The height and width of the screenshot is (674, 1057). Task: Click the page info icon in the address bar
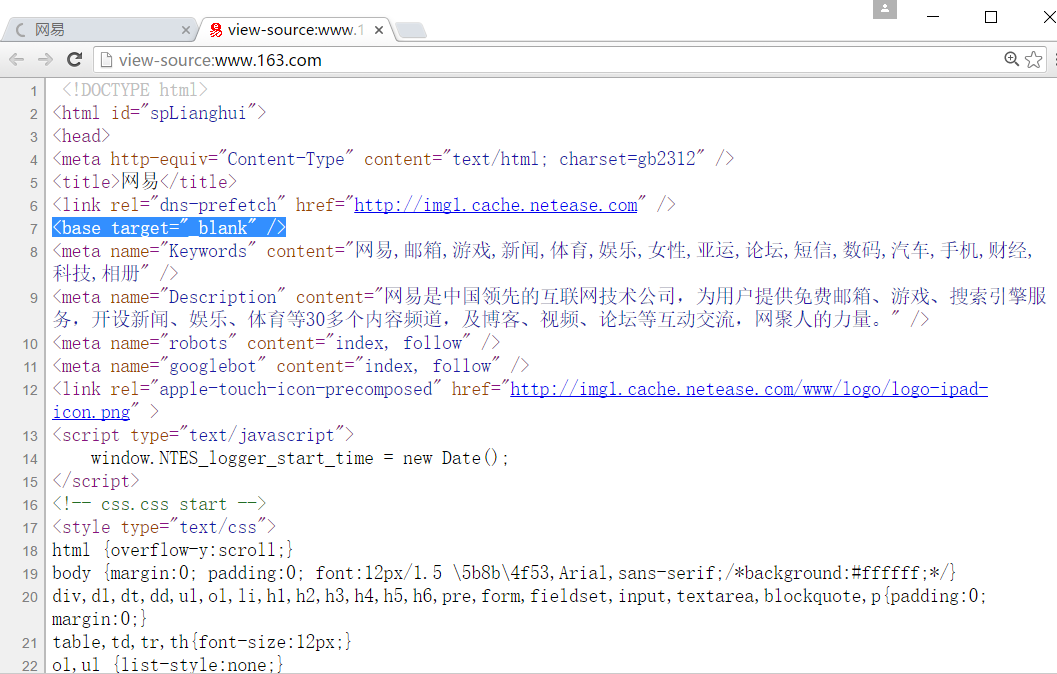(x=106, y=60)
